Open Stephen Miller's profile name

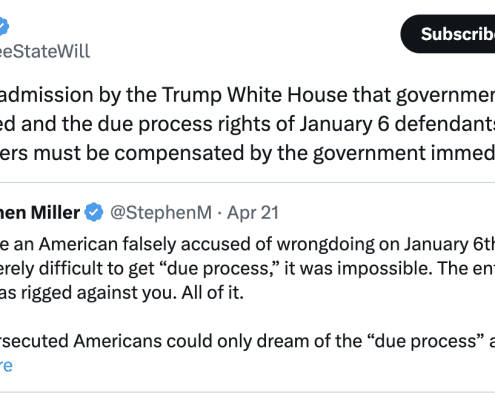pyautogui.click(x=40, y=213)
